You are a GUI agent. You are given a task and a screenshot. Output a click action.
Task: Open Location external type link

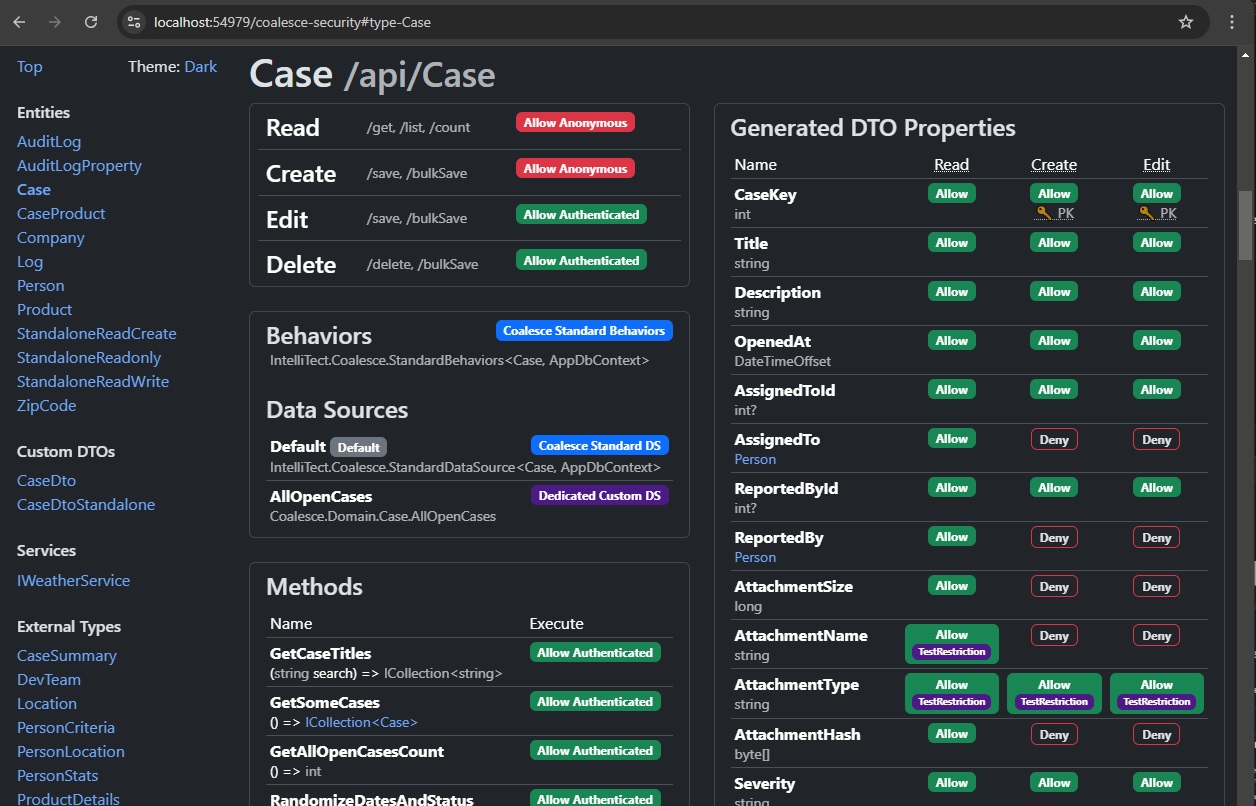tap(47, 704)
